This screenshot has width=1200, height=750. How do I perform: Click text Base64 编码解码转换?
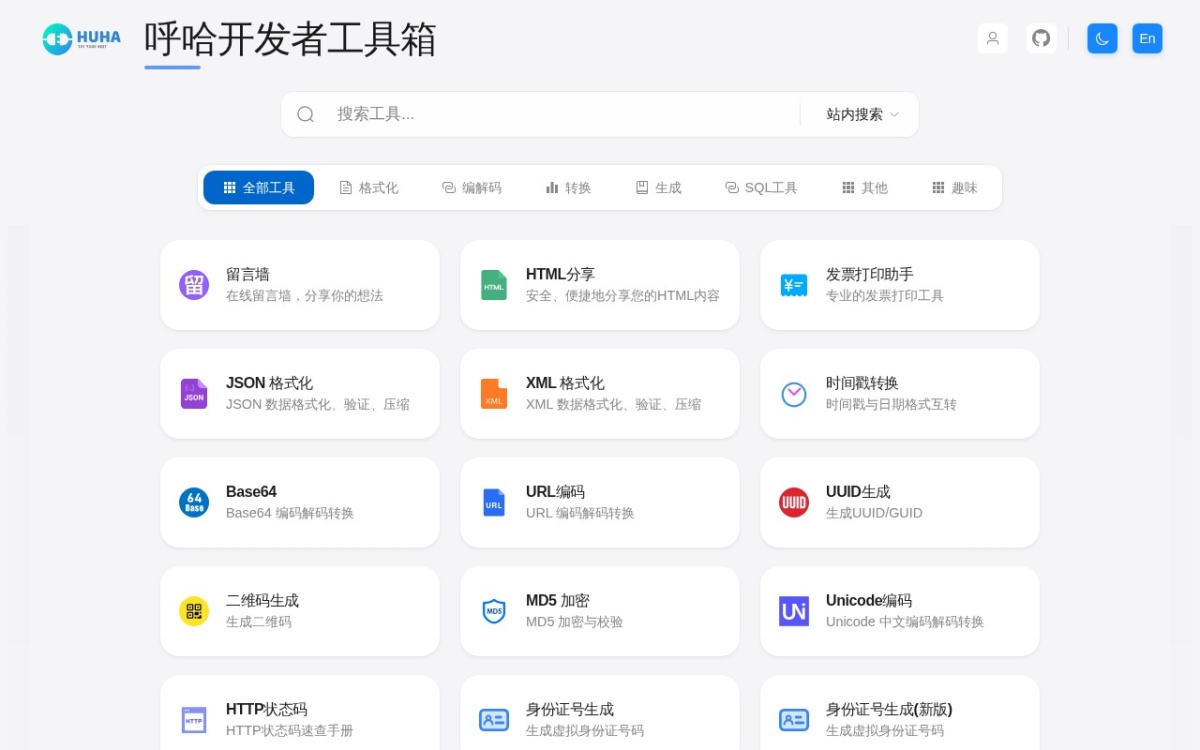290,514
